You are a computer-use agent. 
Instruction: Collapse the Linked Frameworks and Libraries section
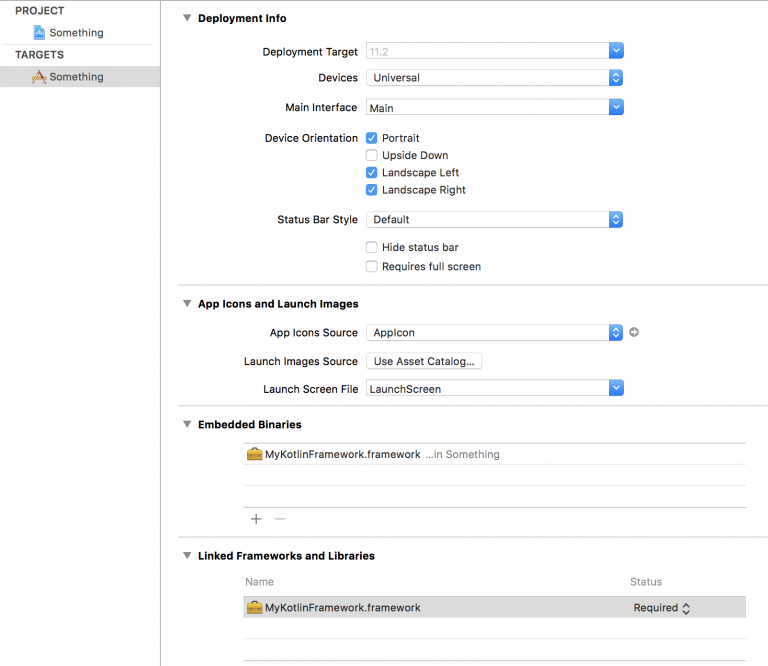187,555
